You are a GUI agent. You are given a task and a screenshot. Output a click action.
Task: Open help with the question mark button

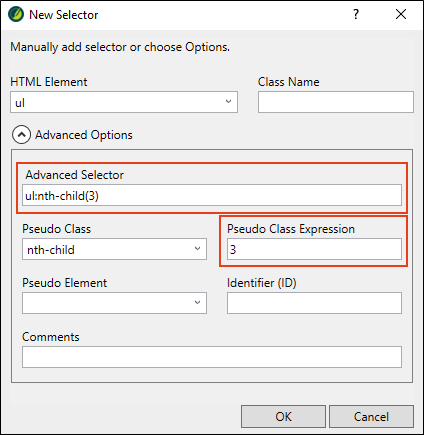click(356, 14)
